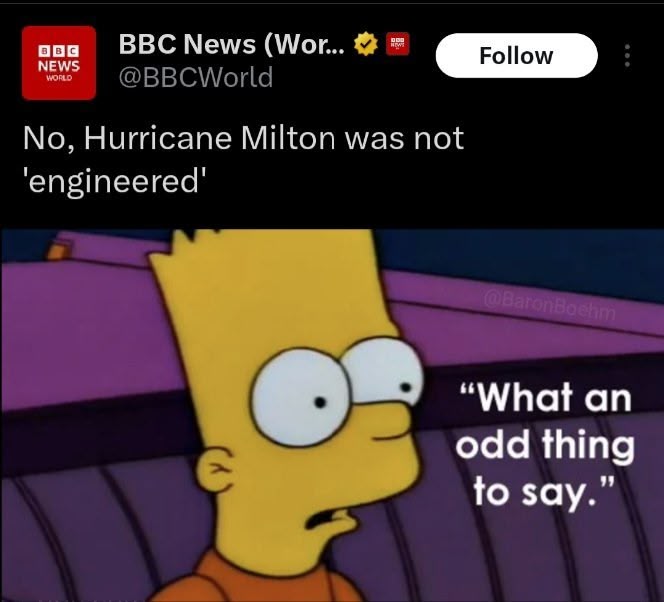Open the Bart Simpson meme image
This screenshot has width=664, height=602.
point(332,415)
